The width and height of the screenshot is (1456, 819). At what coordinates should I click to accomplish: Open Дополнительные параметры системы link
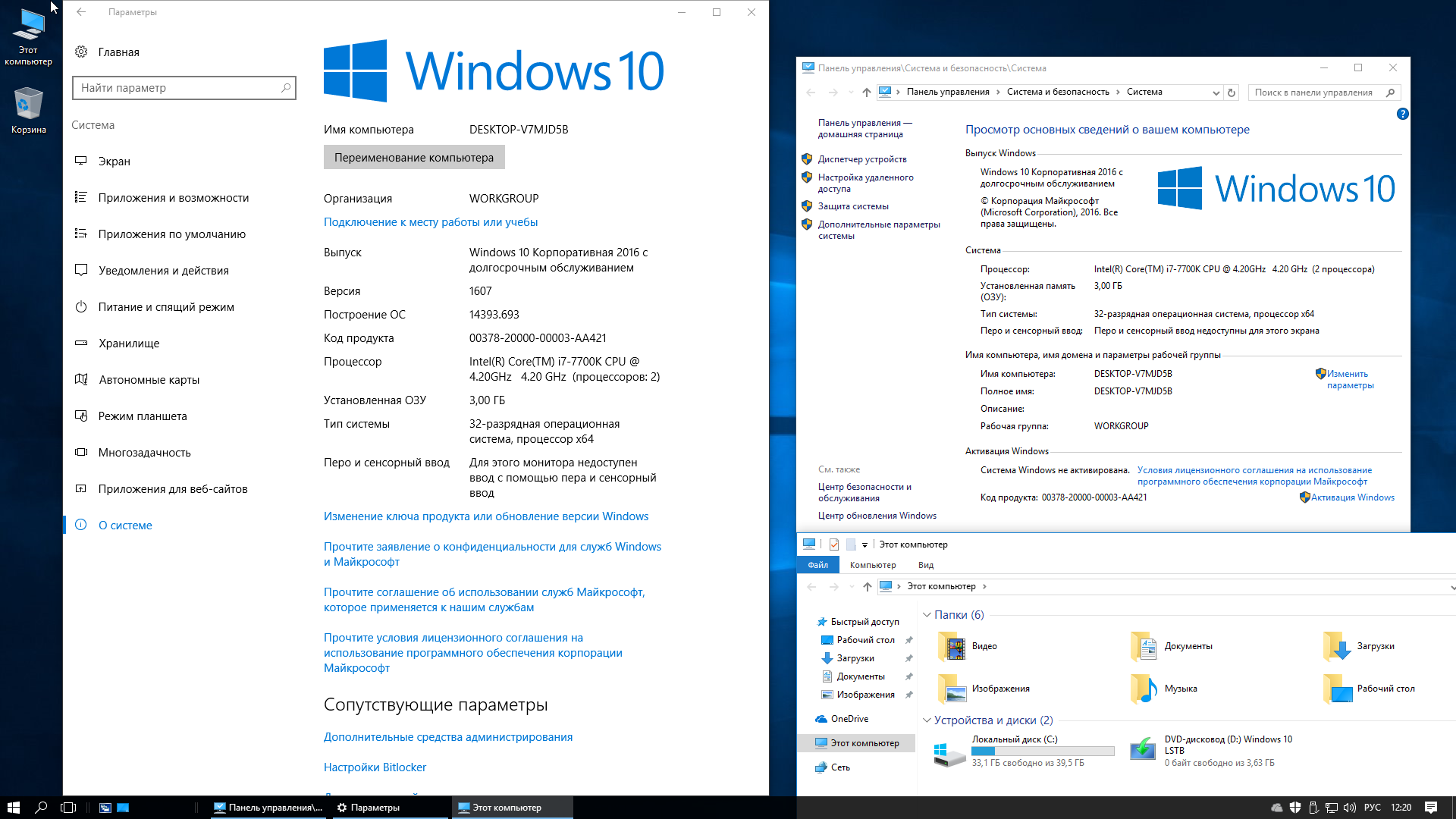879,230
